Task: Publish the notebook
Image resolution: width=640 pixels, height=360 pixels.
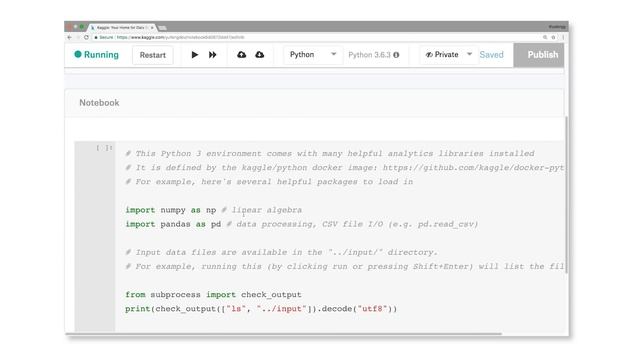Action: tap(539, 55)
